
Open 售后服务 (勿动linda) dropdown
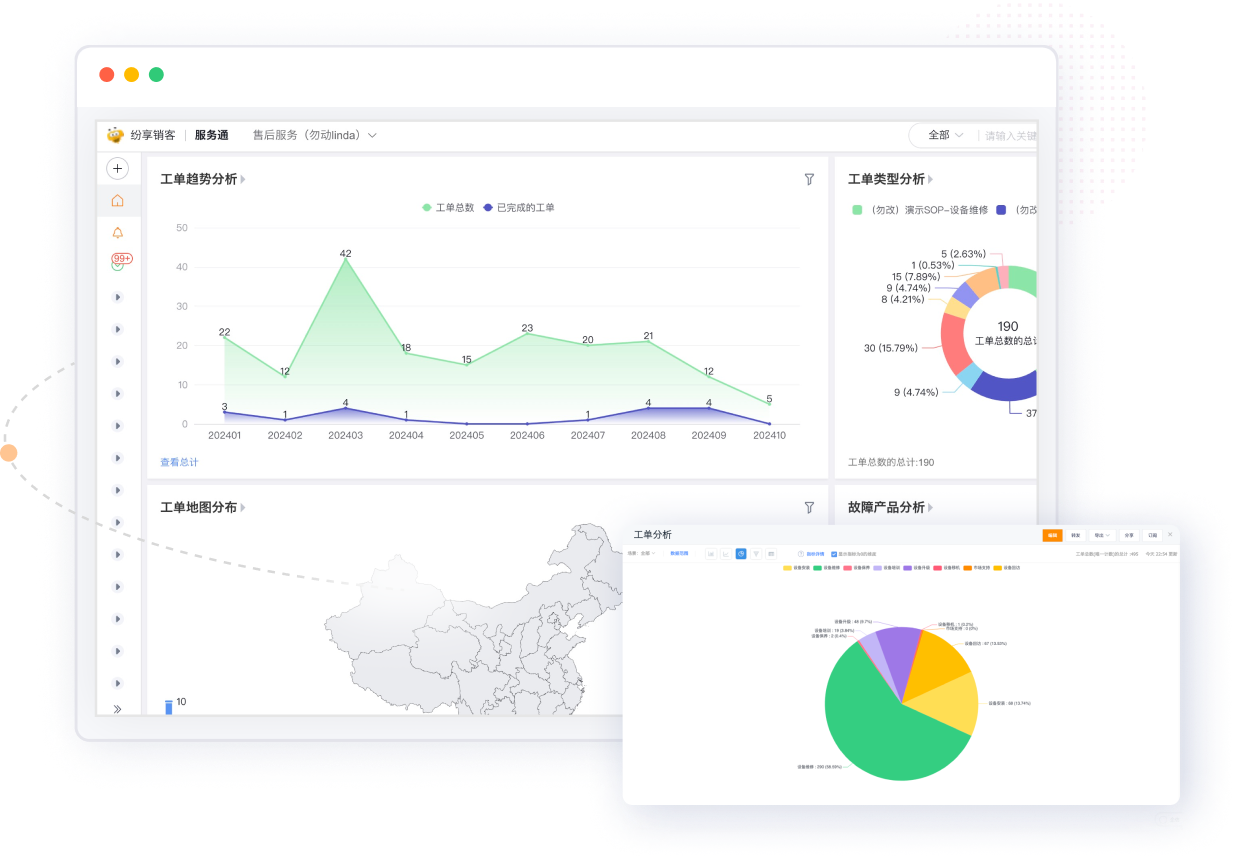(x=314, y=135)
